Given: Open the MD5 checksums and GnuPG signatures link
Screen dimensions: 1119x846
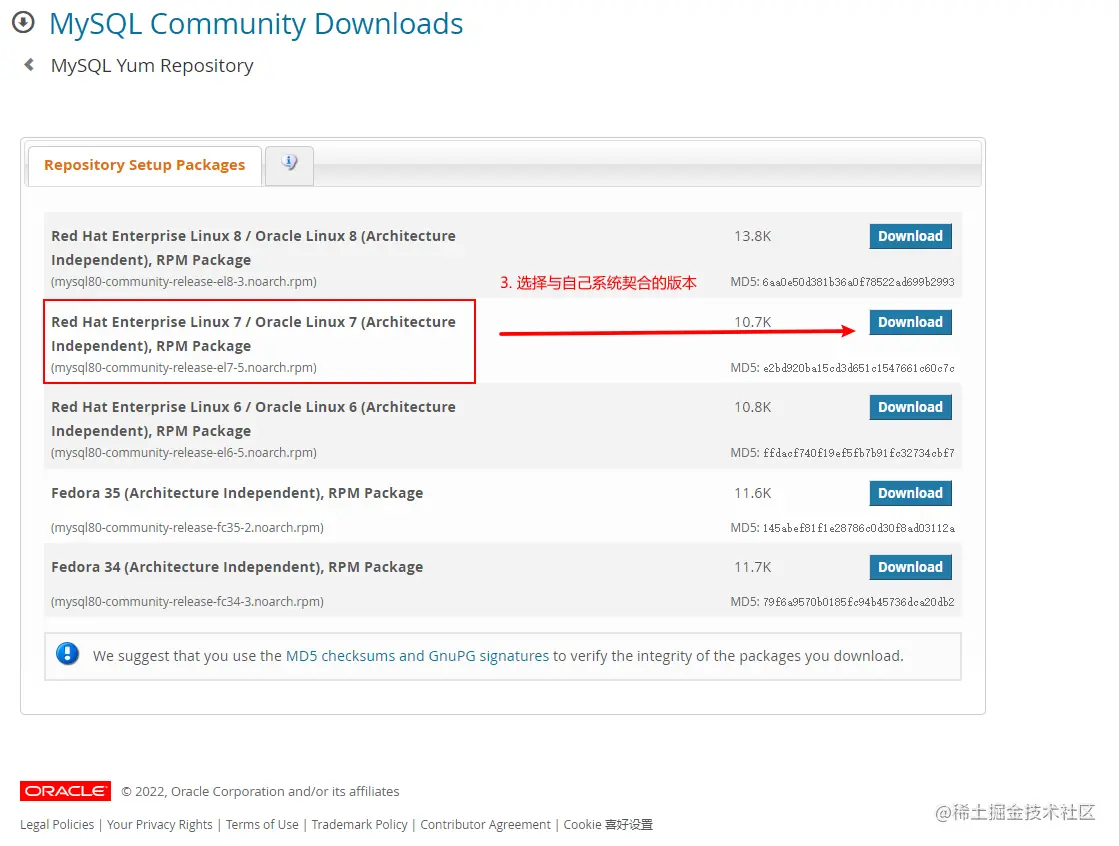Looking at the screenshot, I should 417,655.
